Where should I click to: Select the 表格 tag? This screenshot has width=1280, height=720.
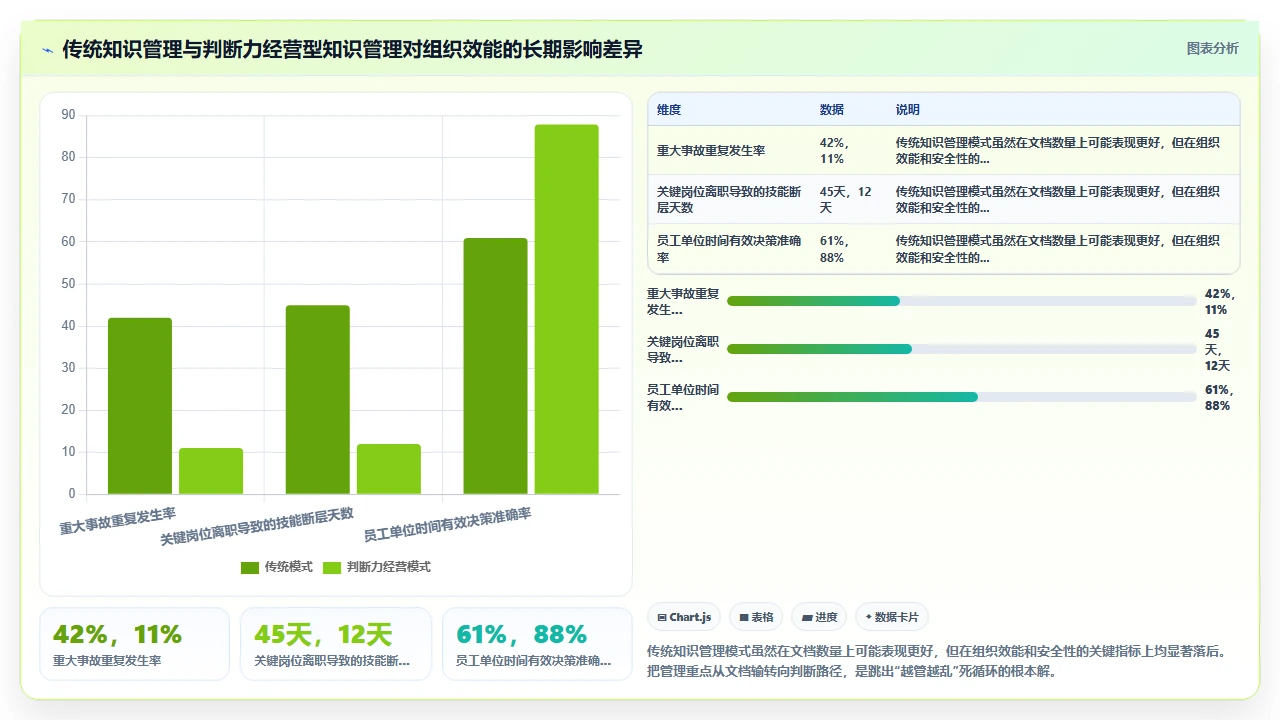pyautogui.click(x=755, y=617)
